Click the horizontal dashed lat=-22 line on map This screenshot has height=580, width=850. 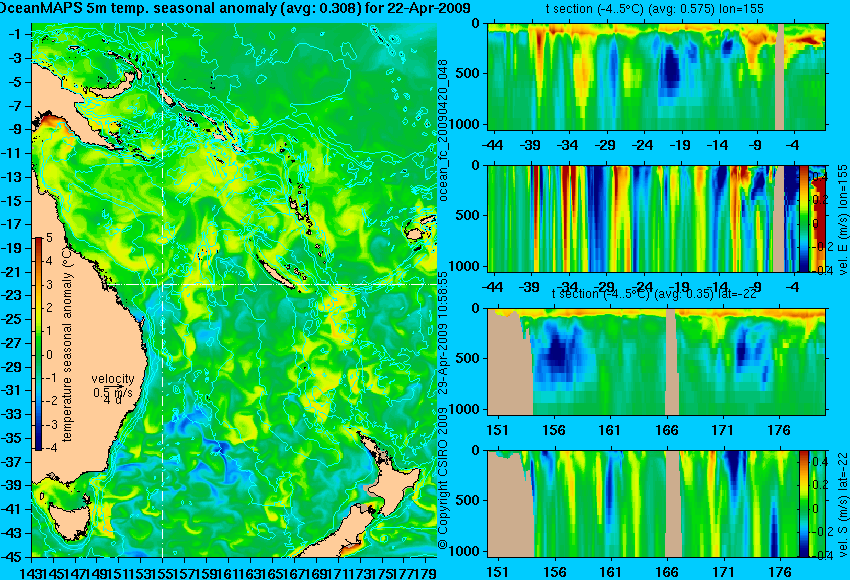click(x=271, y=284)
